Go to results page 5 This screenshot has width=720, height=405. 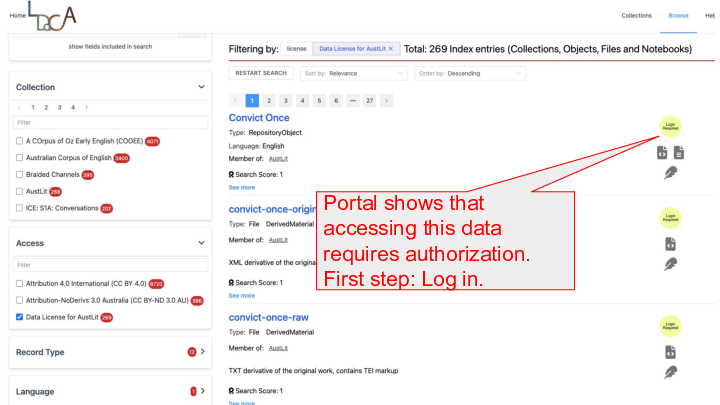click(x=319, y=101)
